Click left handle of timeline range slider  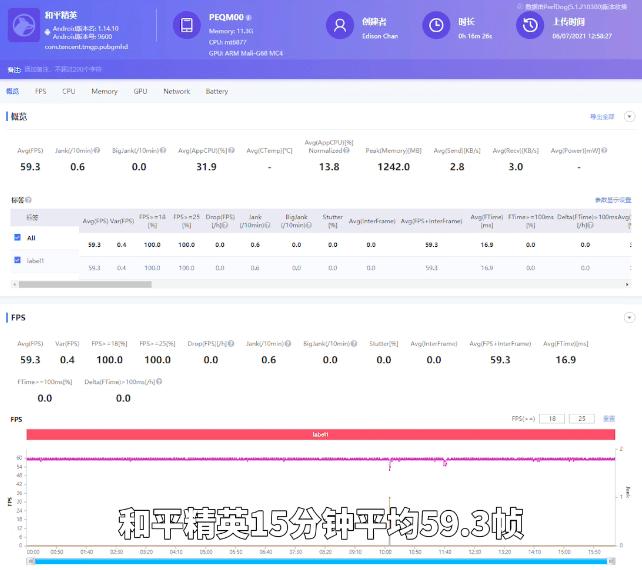pos(31,561)
